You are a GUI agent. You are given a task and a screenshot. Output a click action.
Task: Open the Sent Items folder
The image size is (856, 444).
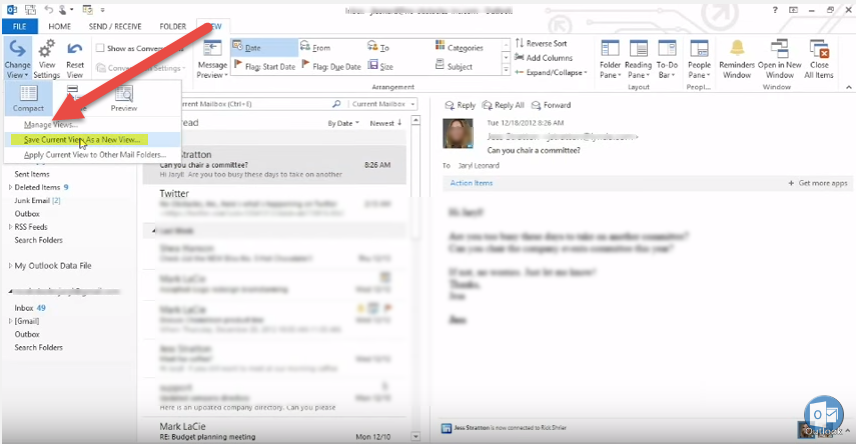click(x=32, y=174)
